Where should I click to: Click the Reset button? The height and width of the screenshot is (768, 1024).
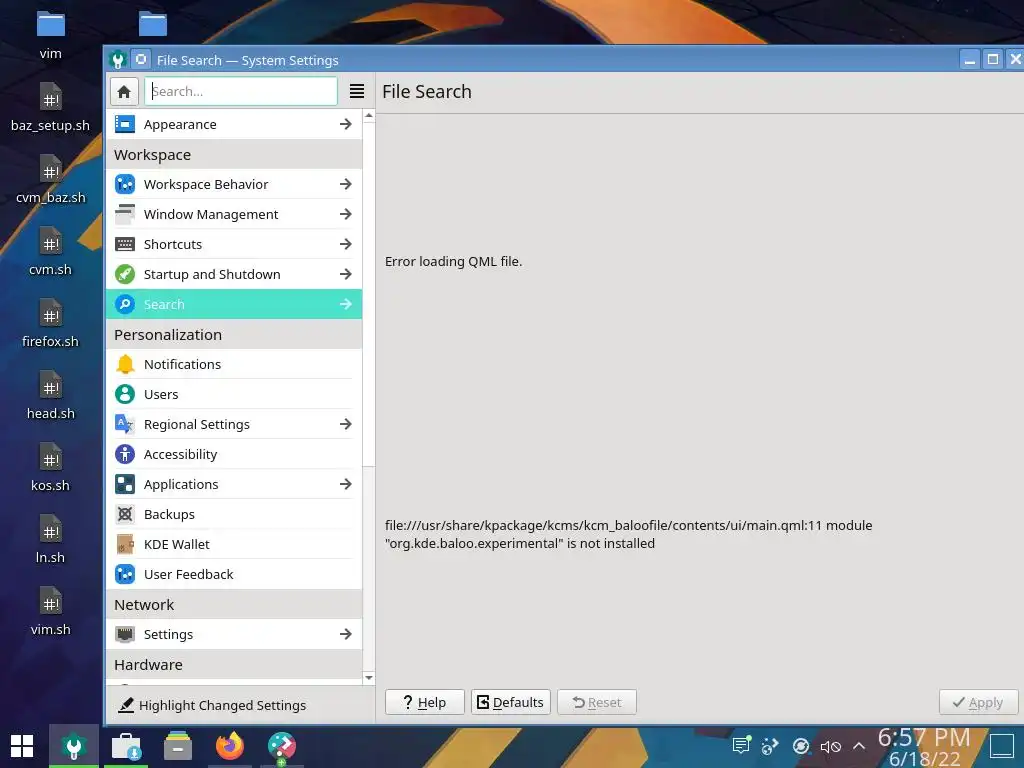[x=597, y=703]
